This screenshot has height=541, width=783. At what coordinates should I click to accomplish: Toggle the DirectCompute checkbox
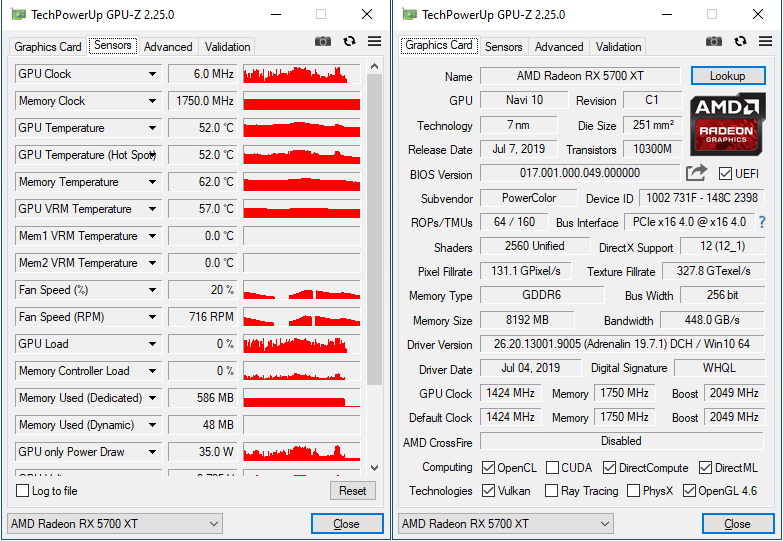coord(609,468)
